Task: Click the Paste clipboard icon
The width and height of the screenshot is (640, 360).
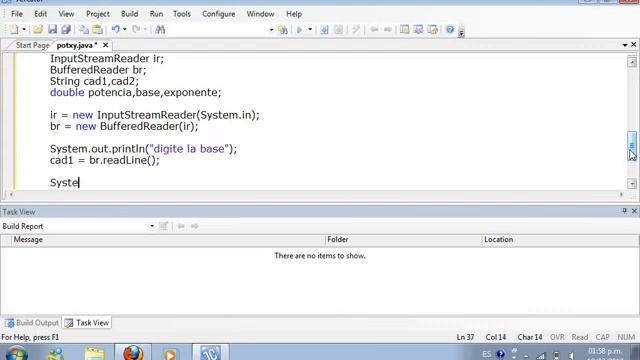Action: [98, 29]
